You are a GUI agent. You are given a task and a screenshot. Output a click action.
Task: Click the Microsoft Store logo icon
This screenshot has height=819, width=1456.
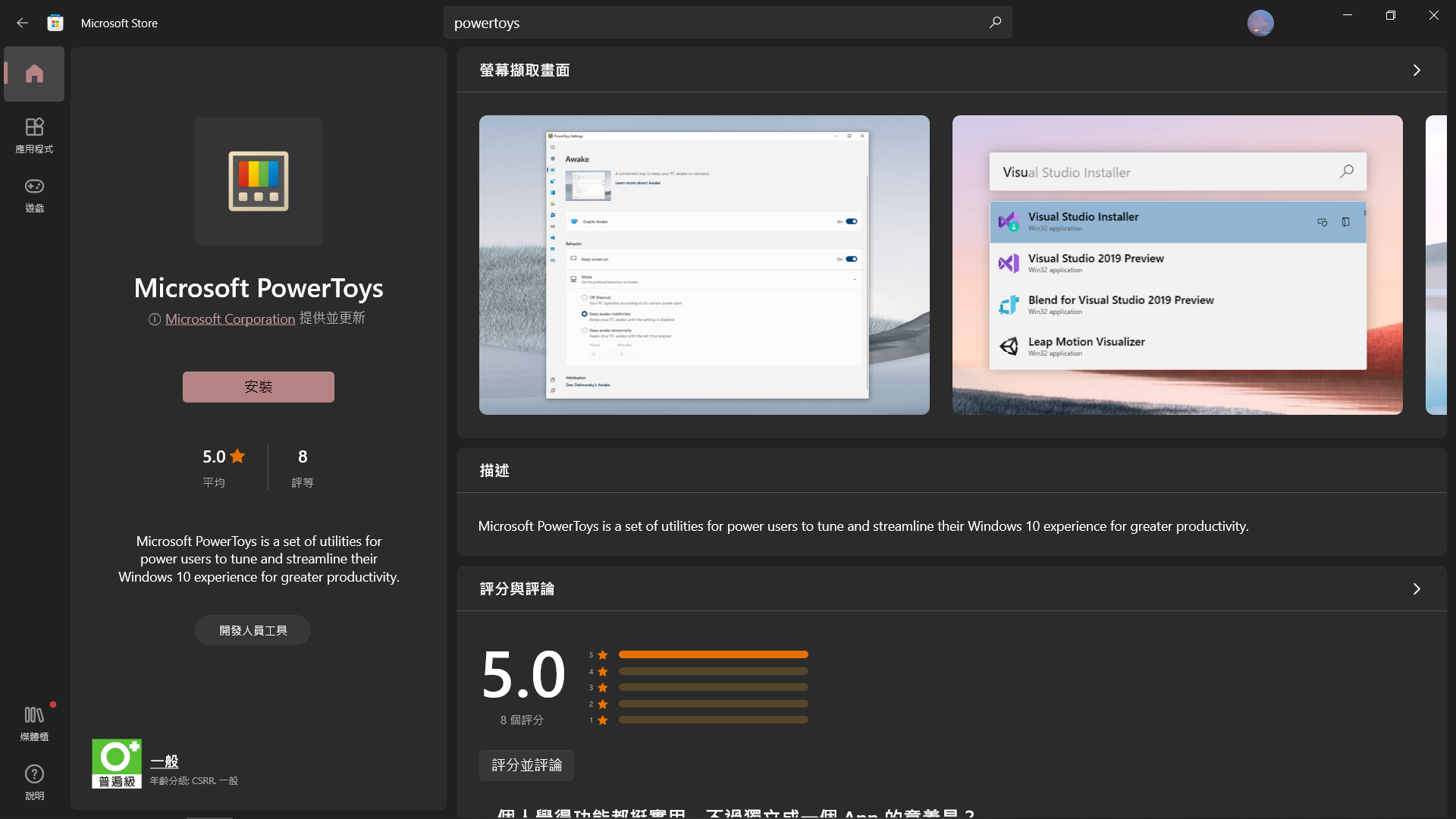coord(55,23)
